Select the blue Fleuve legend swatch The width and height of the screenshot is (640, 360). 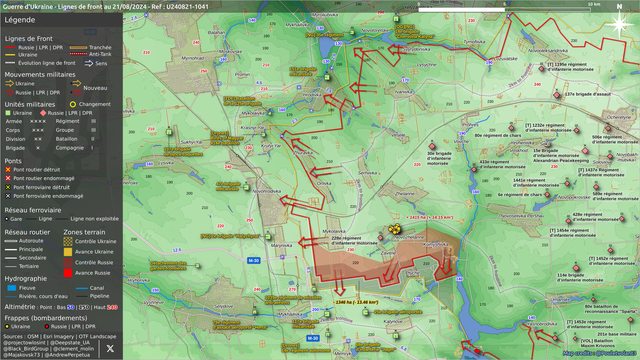pyautogui.click(x=12, y=288)
